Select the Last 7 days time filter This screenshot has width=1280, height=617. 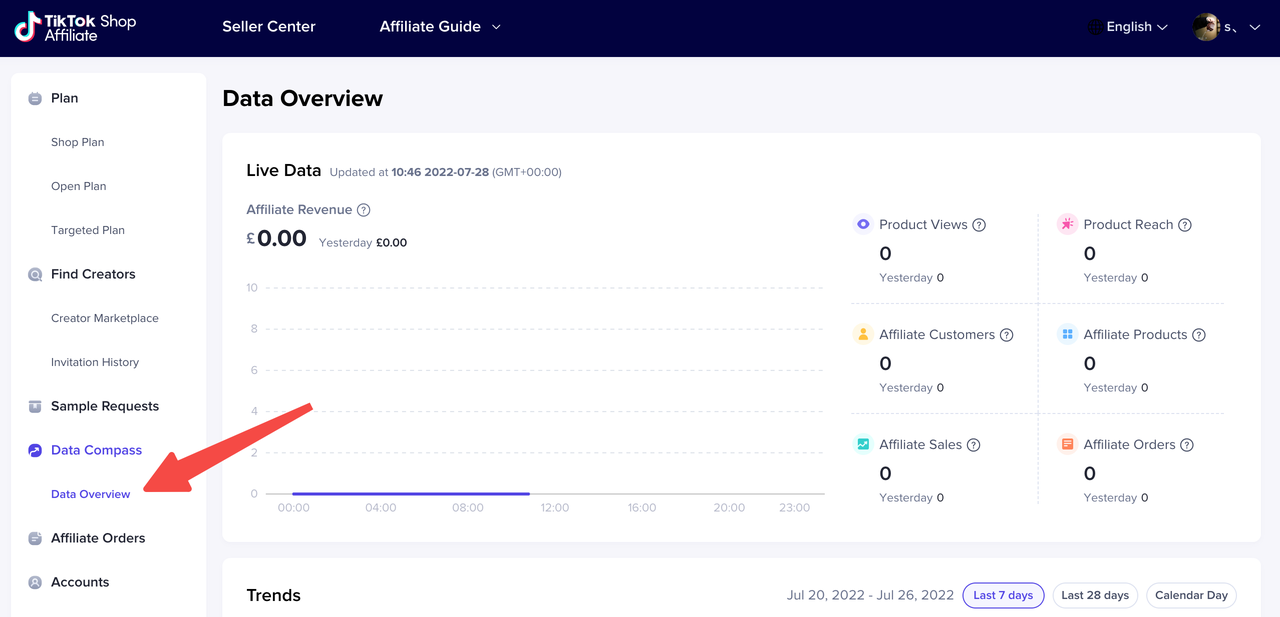tap(1003, 595)
